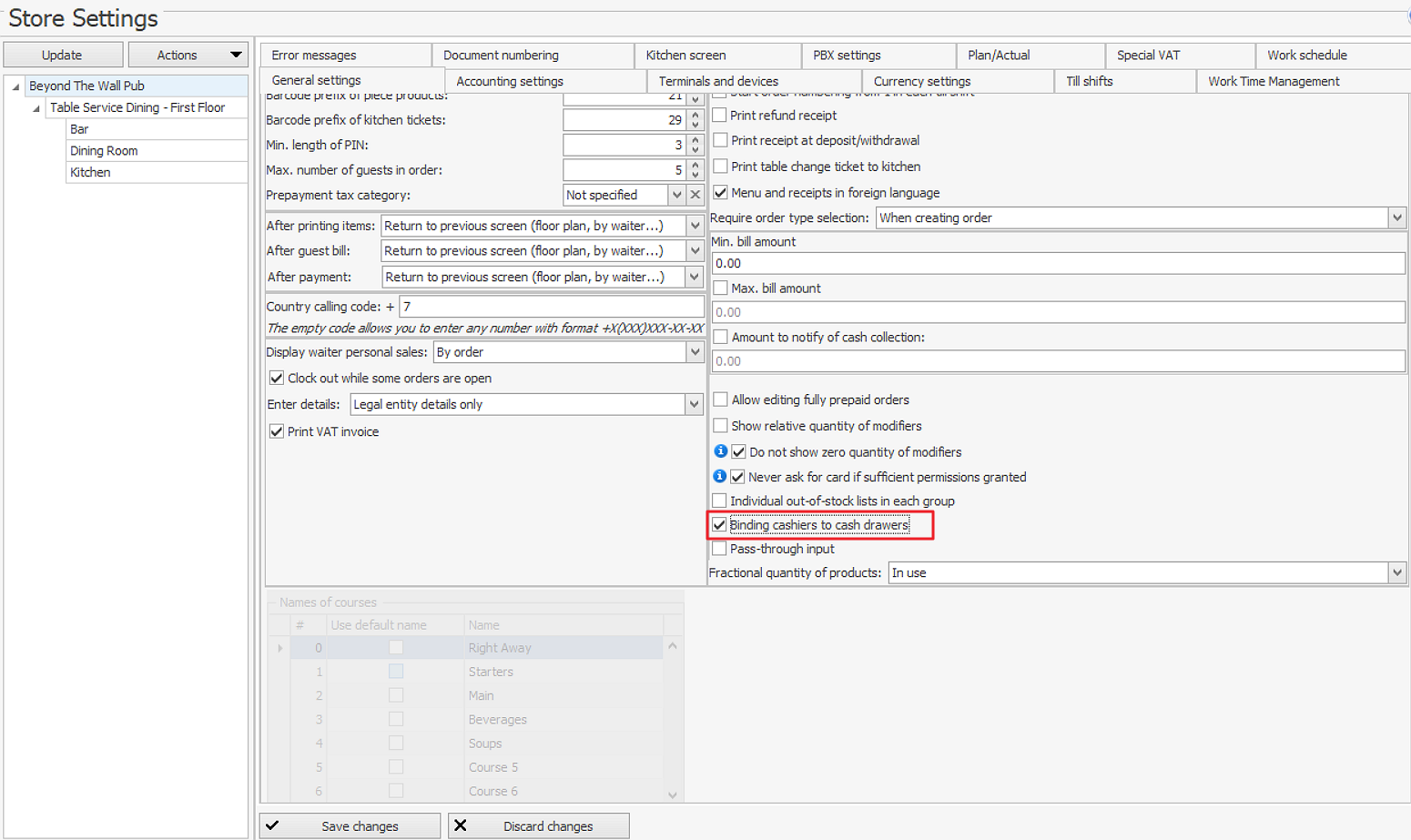Image resolution: width=1411 pixels, height=840 pixels.
Task: Click Save changes button
Action: pyautogui.click(x=350, y=826)
